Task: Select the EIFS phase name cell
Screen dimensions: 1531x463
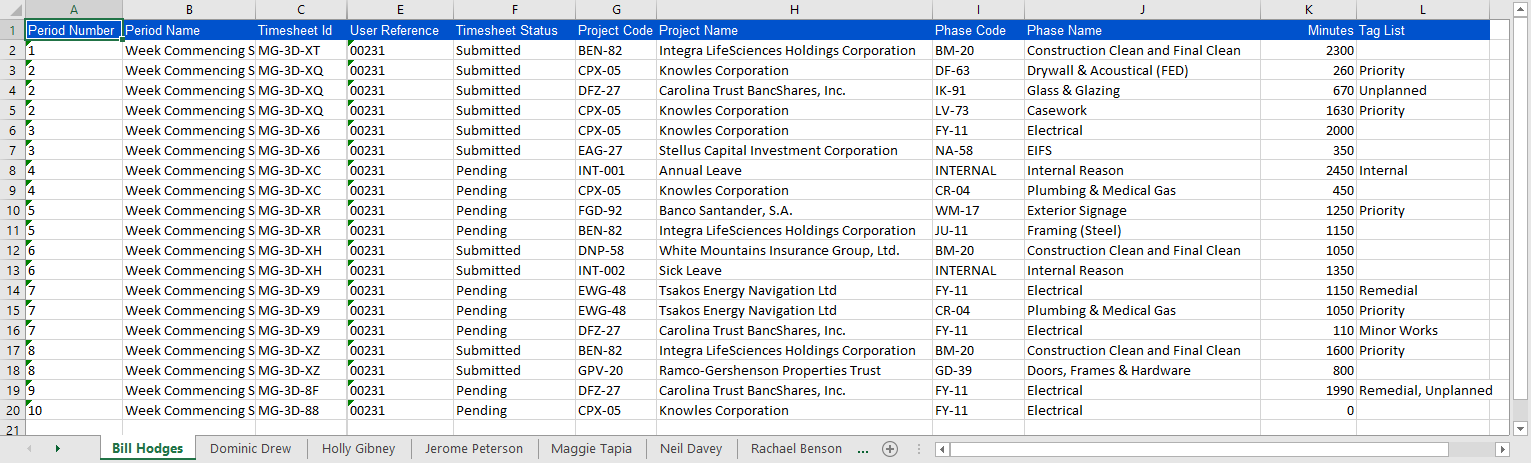Action: coord(1142,150)
